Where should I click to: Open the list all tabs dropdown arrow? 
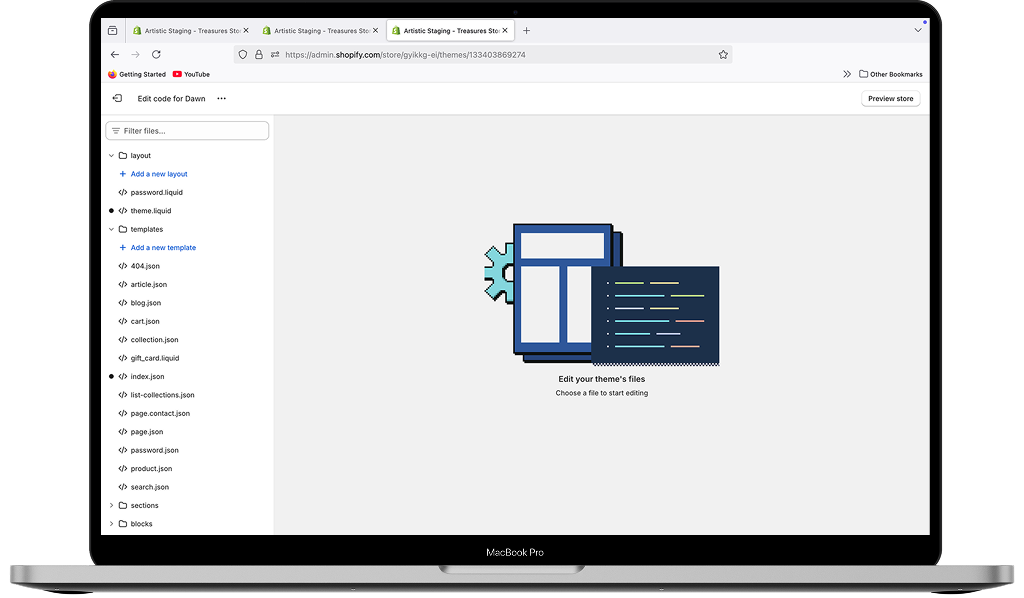[x=918, y=30]
